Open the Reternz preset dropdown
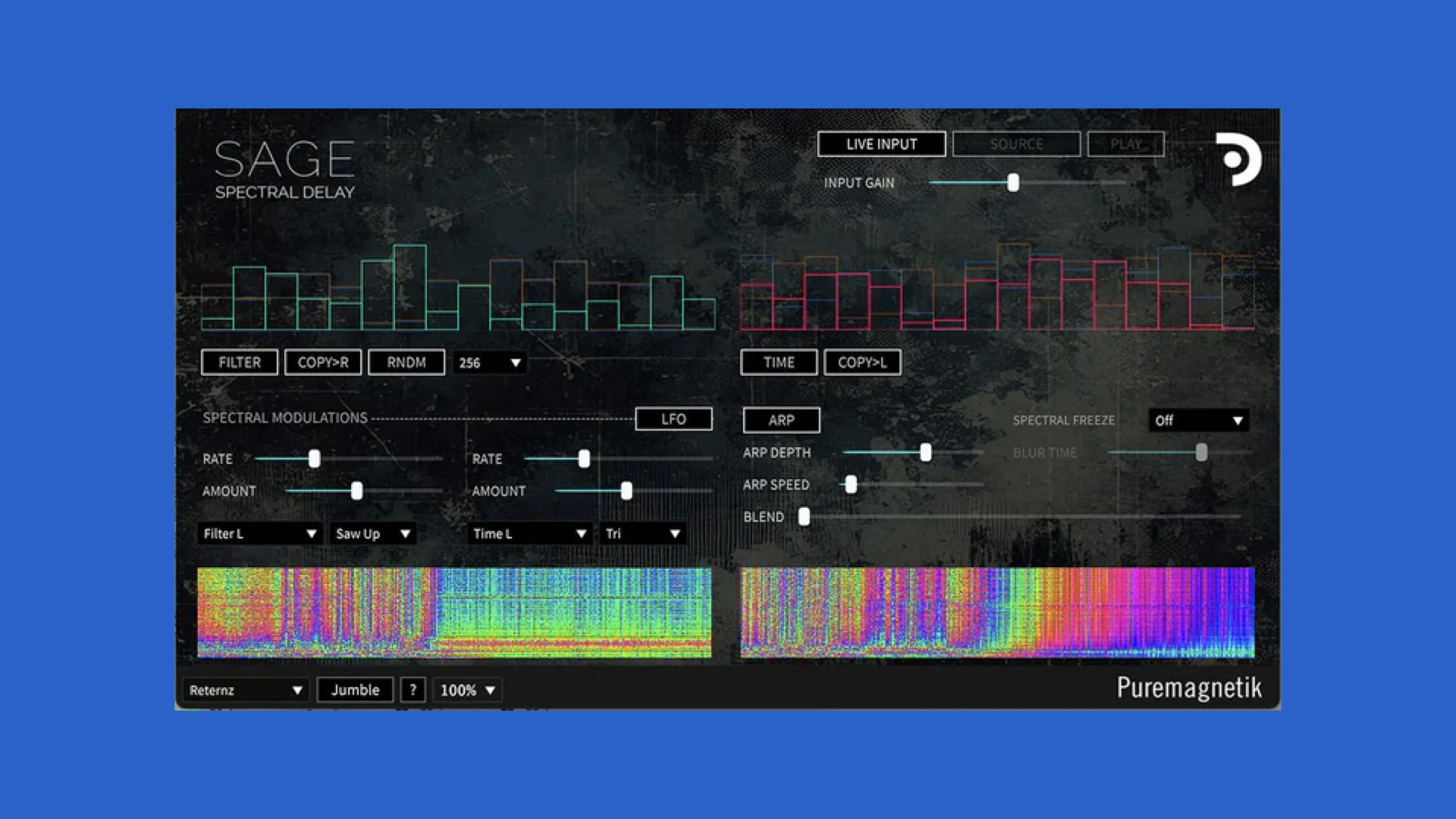 tap(246, 690)
